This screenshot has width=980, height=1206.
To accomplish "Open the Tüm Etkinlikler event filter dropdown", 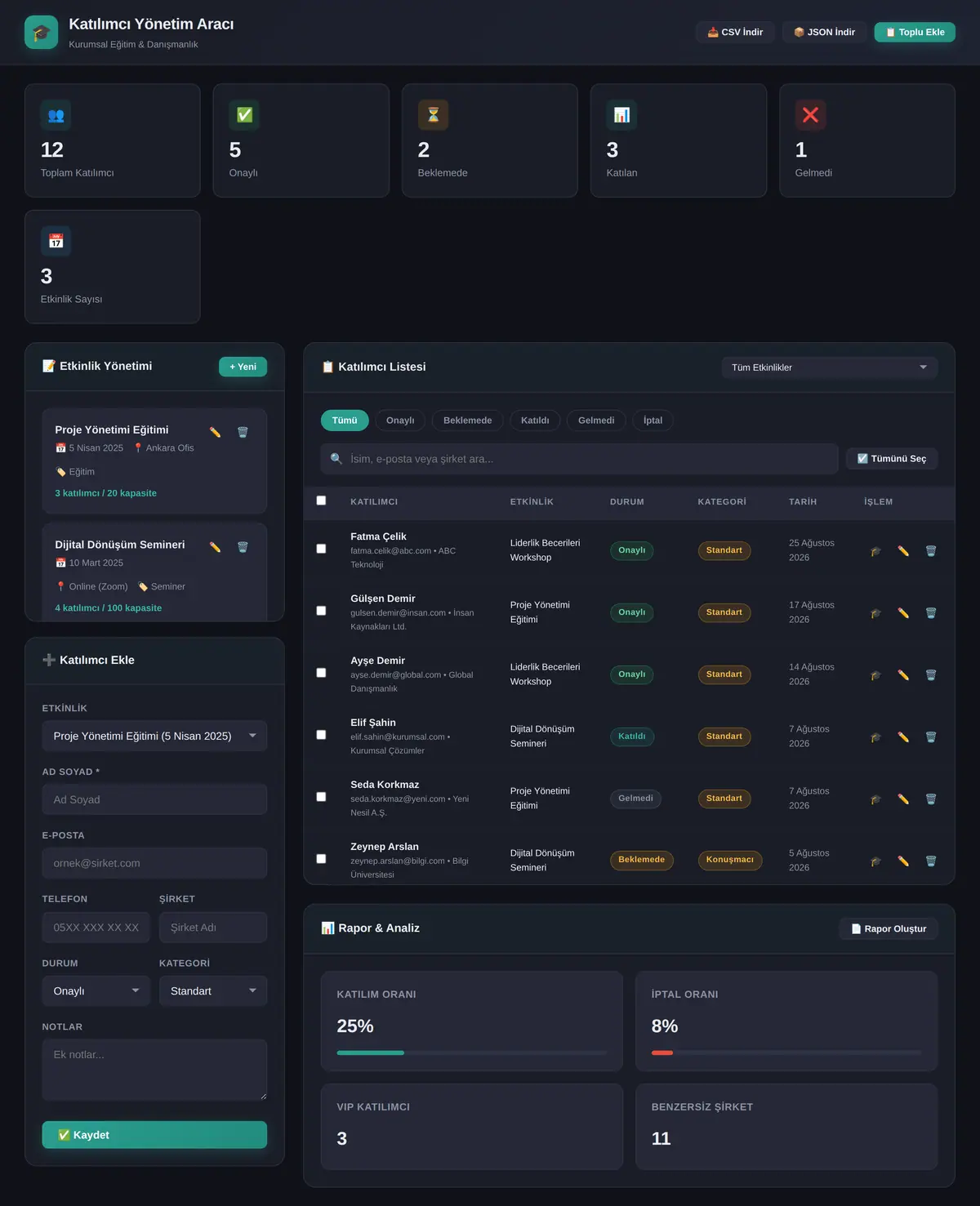I will click(829, 367).
